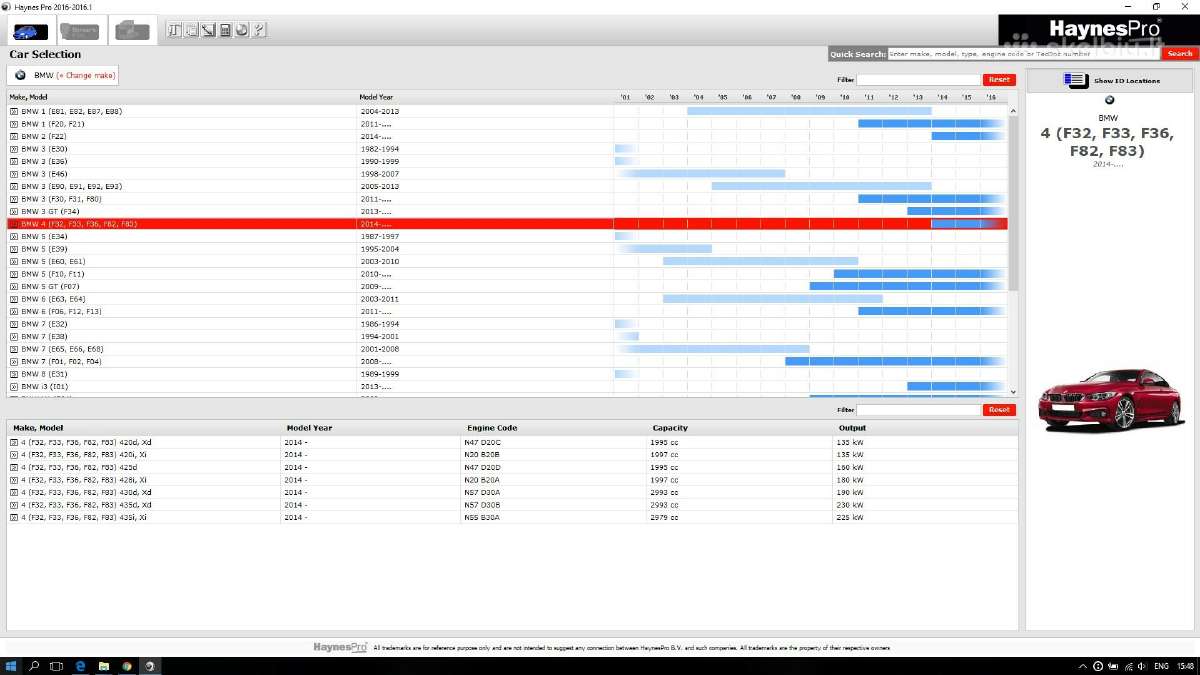Launch Microsoft Edge from taskbar
Image resolution: width=1200 pixels, height=675 pixels.
[x=80, y=665]
